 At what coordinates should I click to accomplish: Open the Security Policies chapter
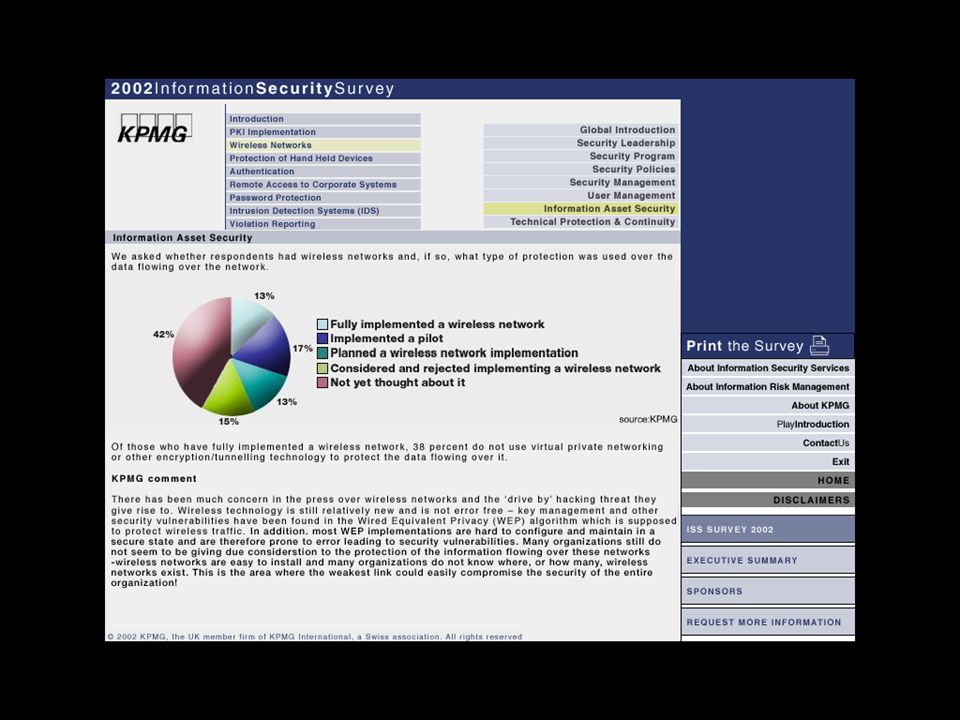point(580,169)
